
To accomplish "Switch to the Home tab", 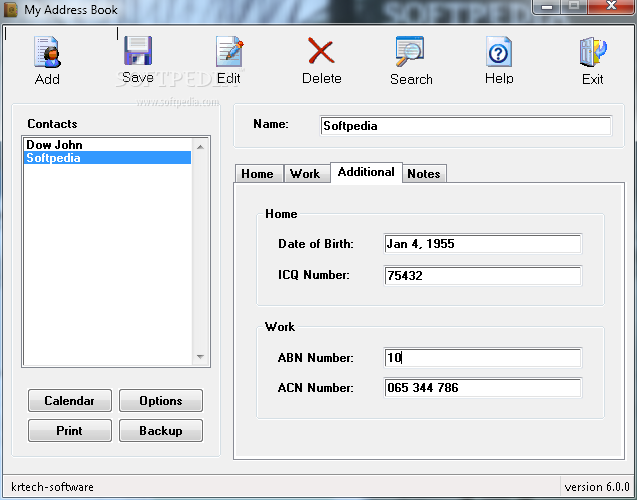I will [x=259, y=174].
